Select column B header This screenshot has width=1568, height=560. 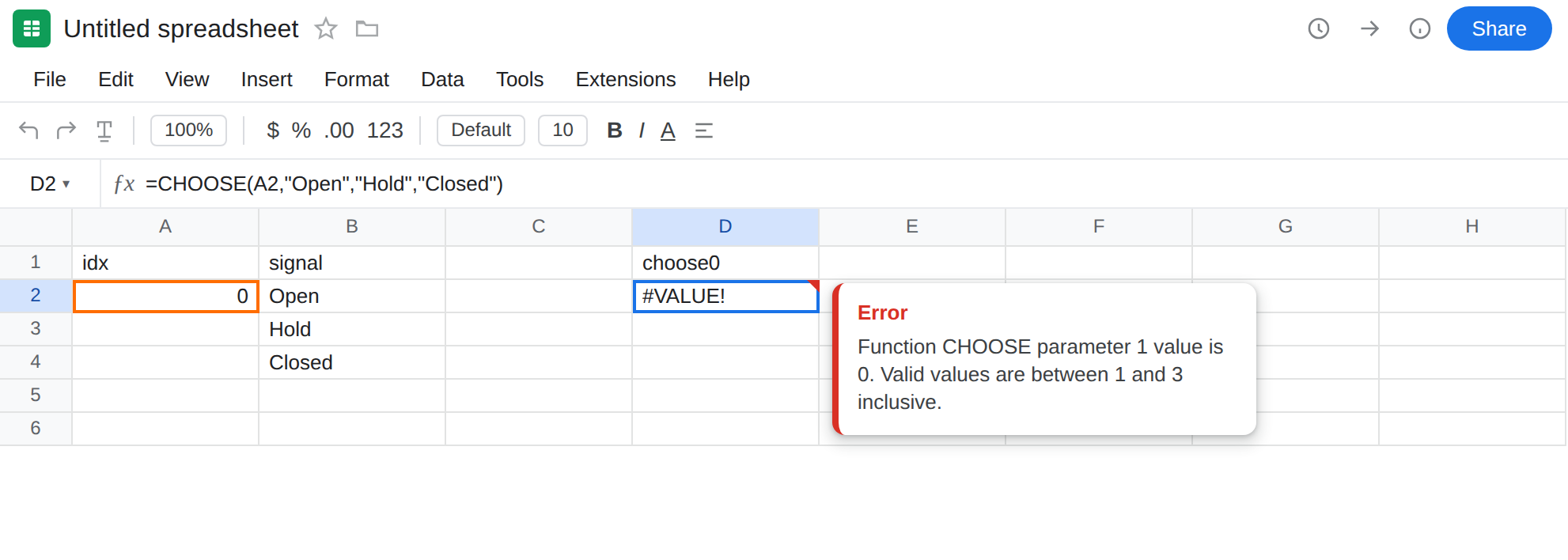click(352, 226)
